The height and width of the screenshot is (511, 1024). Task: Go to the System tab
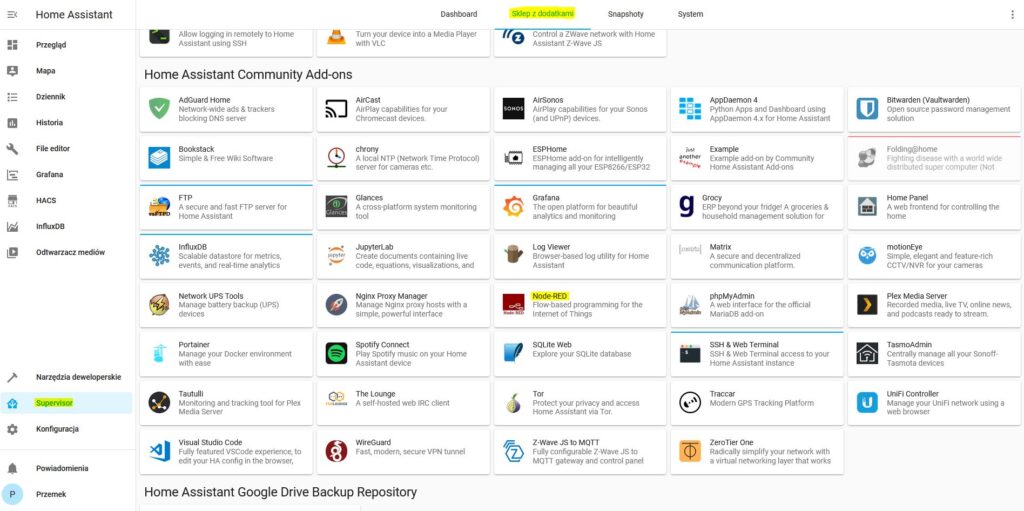pyautogui.click(x=690, y=15)
